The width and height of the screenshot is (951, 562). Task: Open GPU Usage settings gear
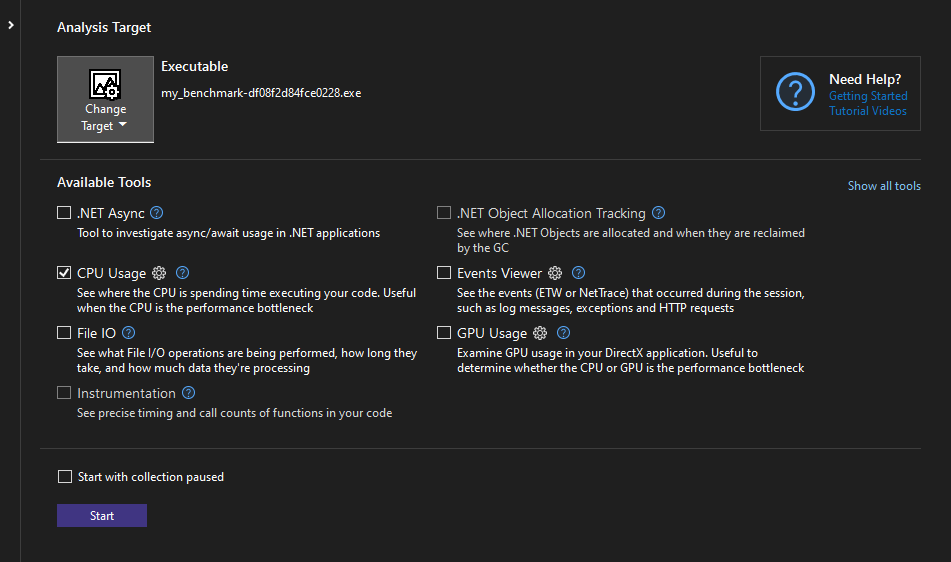(x=541, y=333)
